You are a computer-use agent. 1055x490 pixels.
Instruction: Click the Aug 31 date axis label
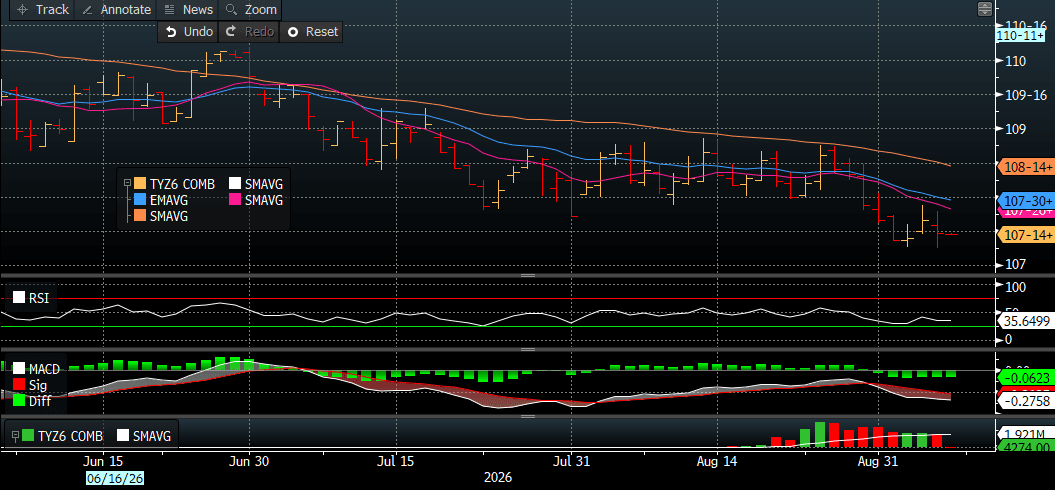(x=879, y=462)
